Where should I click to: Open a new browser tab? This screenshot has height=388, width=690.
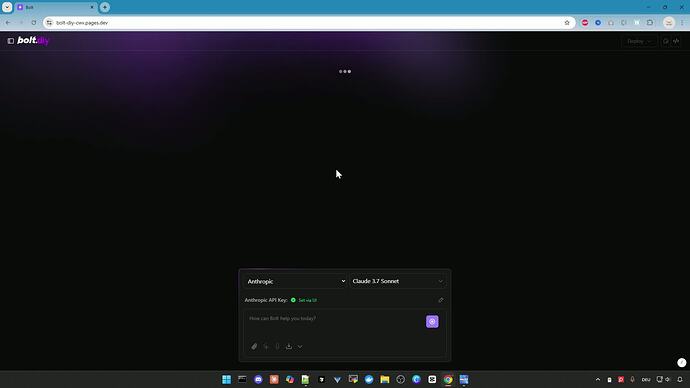pos(105,7)
